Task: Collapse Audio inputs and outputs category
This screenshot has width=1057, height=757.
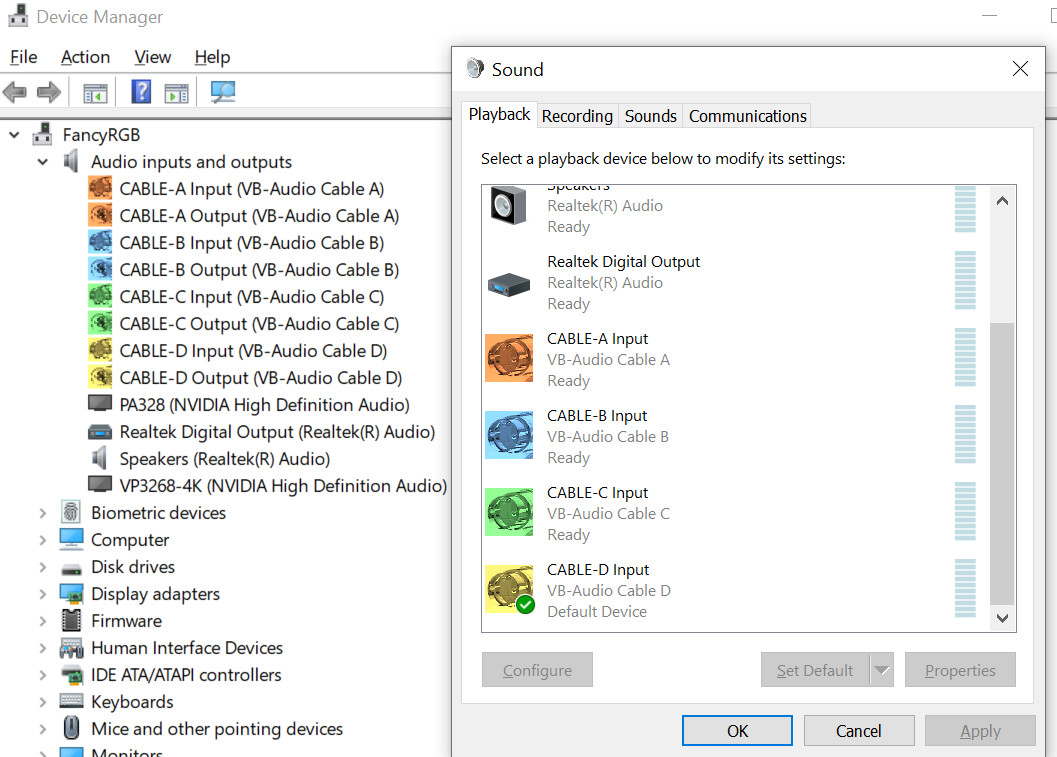Action: click(42, 162)
